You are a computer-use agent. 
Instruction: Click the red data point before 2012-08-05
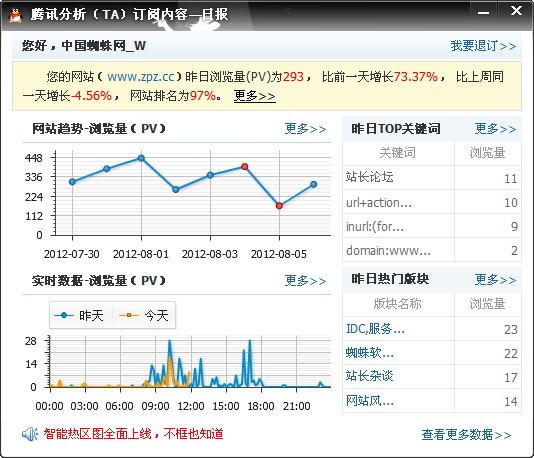coord(245,167)
